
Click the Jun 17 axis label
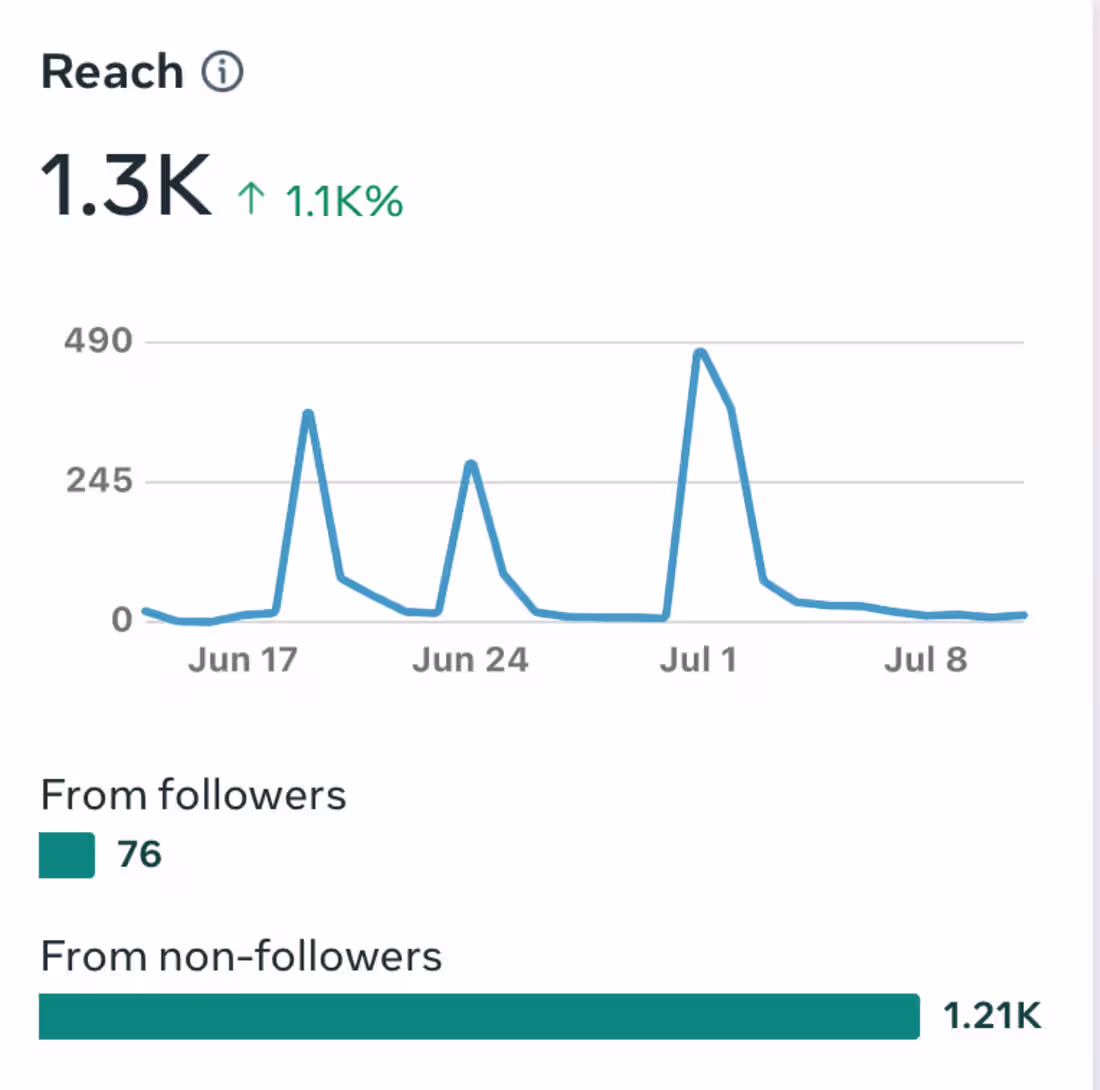point(243,660)
